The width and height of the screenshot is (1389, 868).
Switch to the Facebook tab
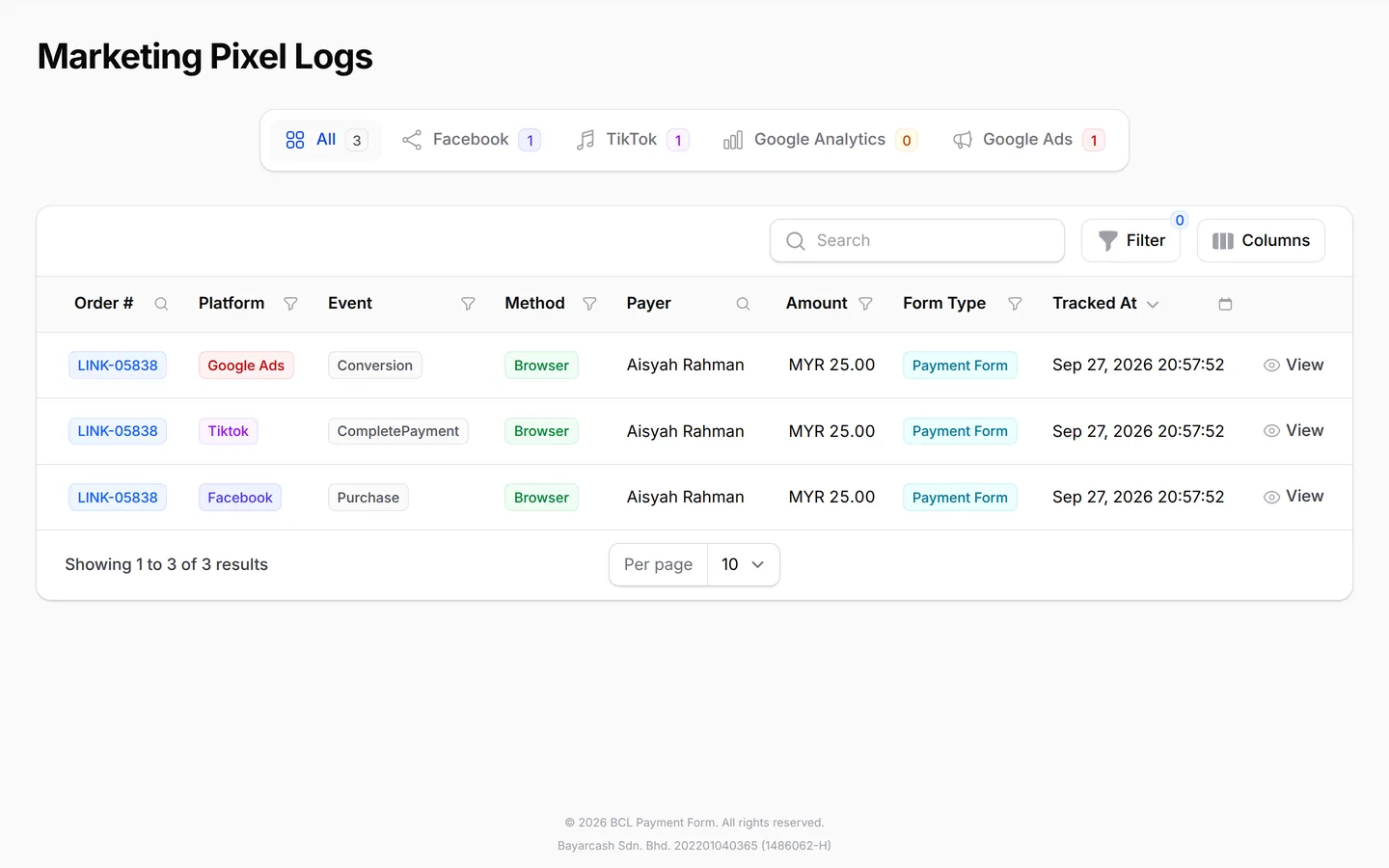[471, 140]
